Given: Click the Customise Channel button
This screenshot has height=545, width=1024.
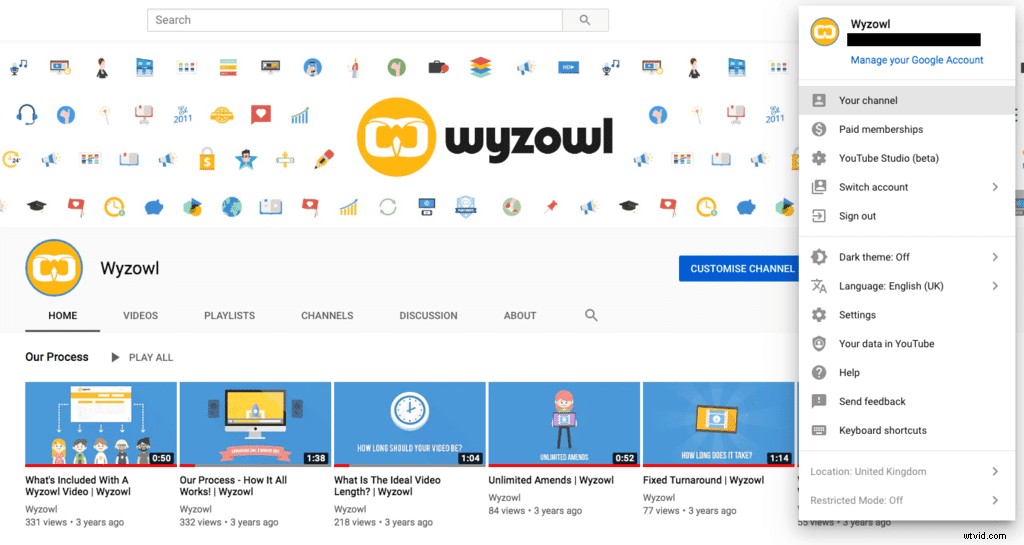Looking at the screenshot, I should [x=739, y=268].
